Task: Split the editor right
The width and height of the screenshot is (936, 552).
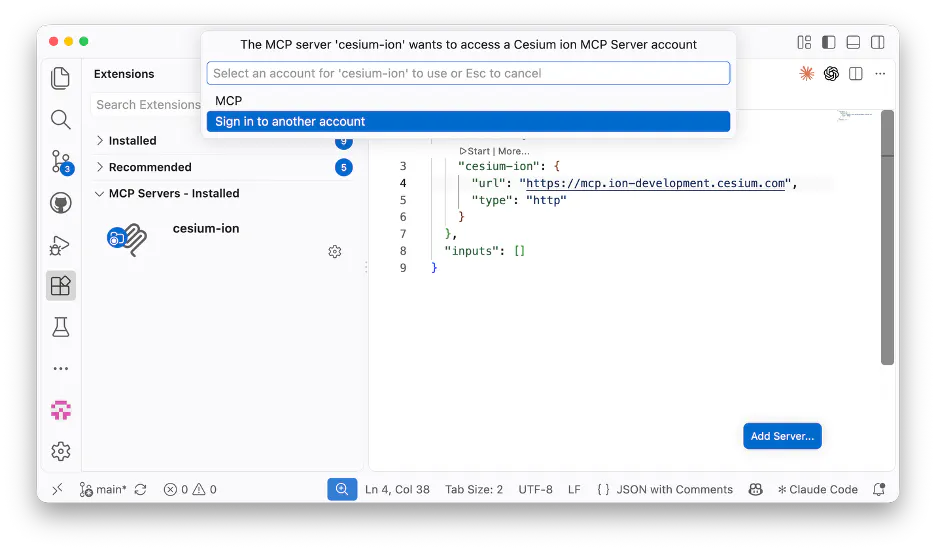Action: (x=855, y=73)
